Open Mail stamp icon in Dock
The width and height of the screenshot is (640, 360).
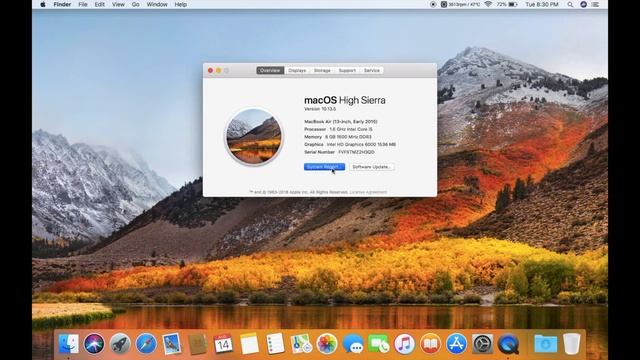click(x=172, y=343)
